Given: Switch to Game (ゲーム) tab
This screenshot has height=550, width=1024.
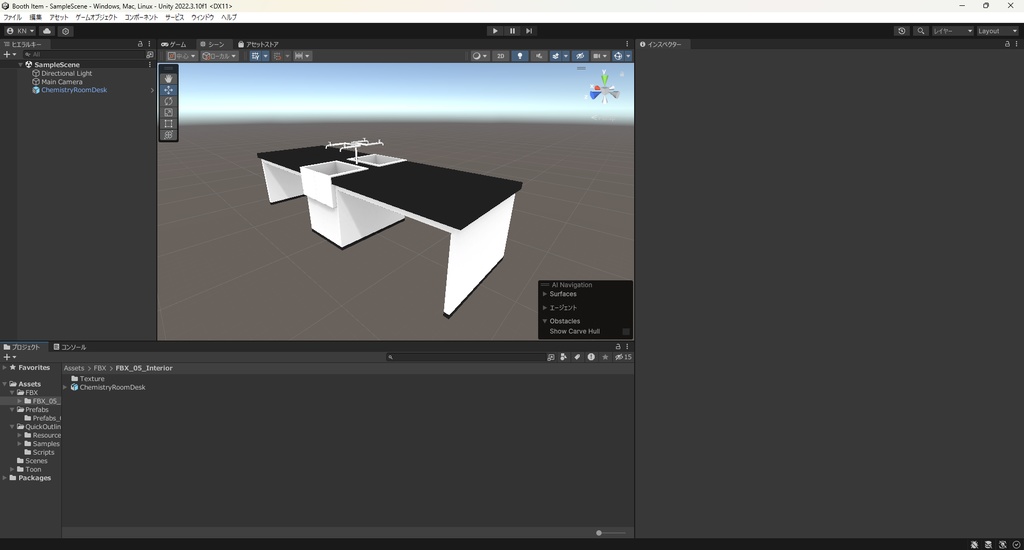Looking at the screenshot, I should (x=174, y=44).
